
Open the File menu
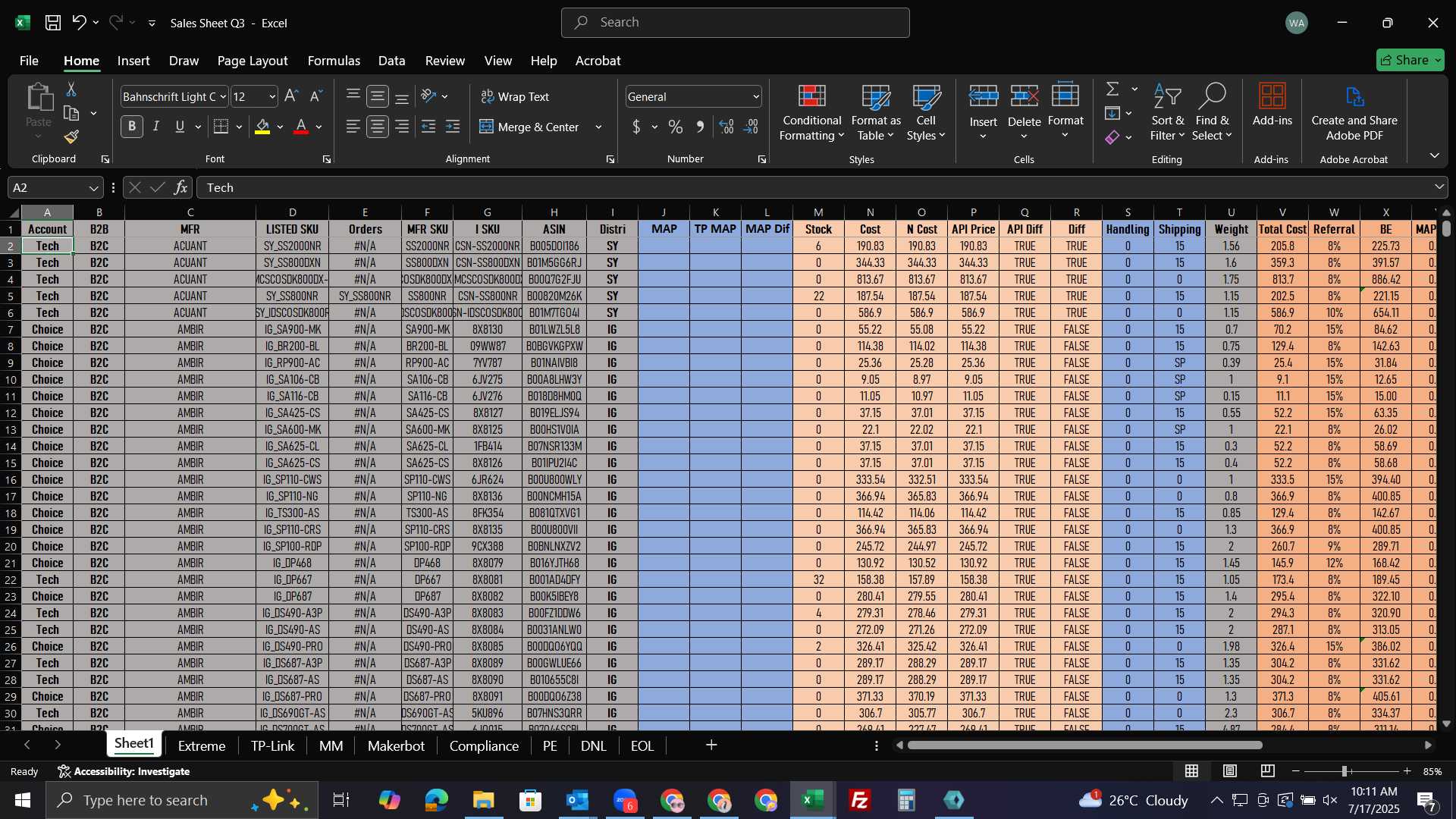pyautogui.click(x=29, y=61)
